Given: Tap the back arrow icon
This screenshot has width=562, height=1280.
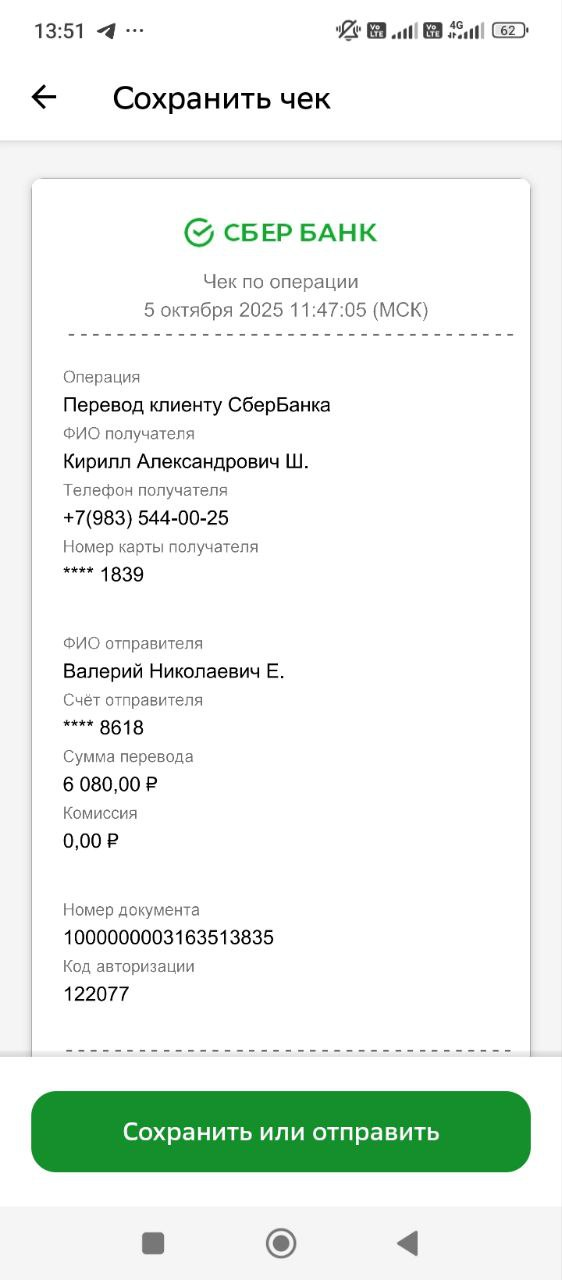Looking at the screenshot, I should (44, 97).
